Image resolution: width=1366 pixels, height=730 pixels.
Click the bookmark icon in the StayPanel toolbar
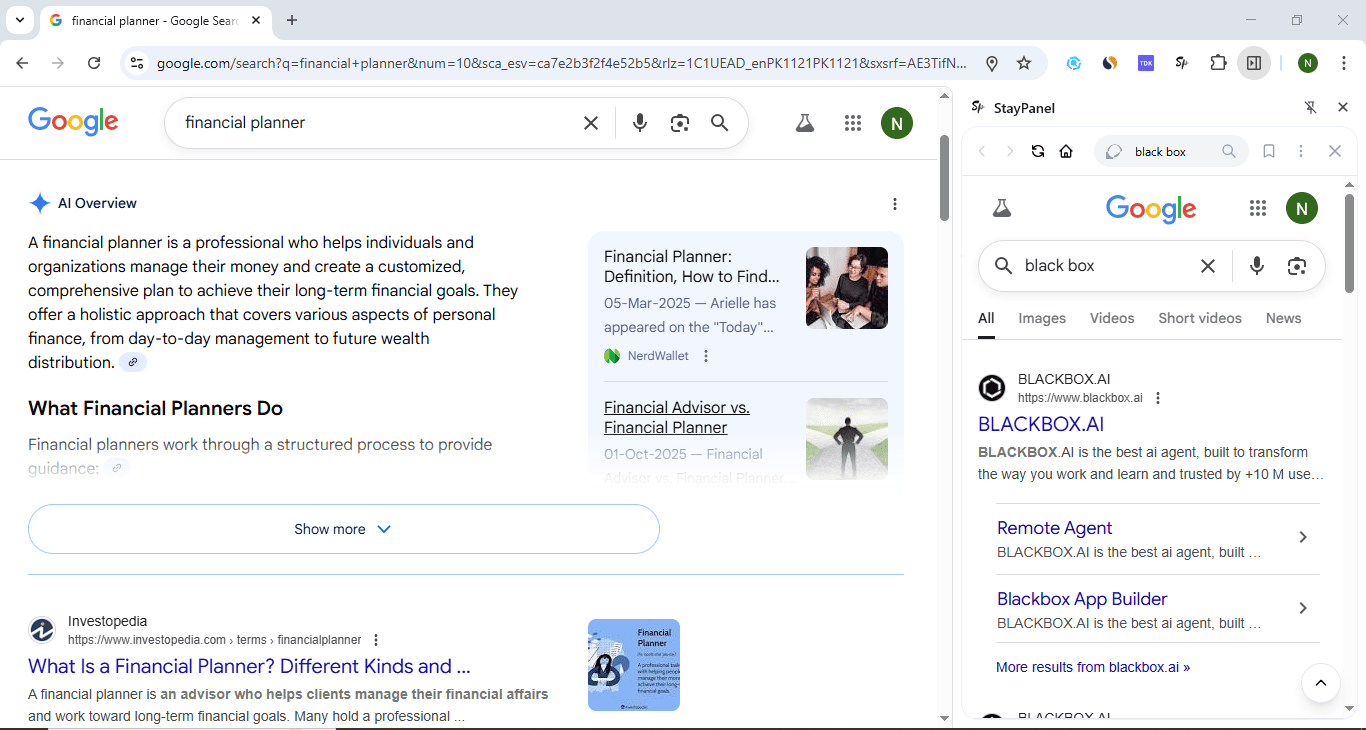(x=1268, y=151)
